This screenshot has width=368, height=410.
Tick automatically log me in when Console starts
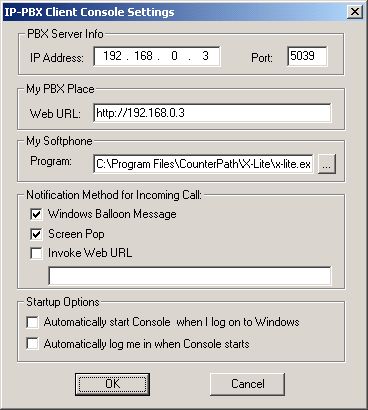tap(32, 344)
